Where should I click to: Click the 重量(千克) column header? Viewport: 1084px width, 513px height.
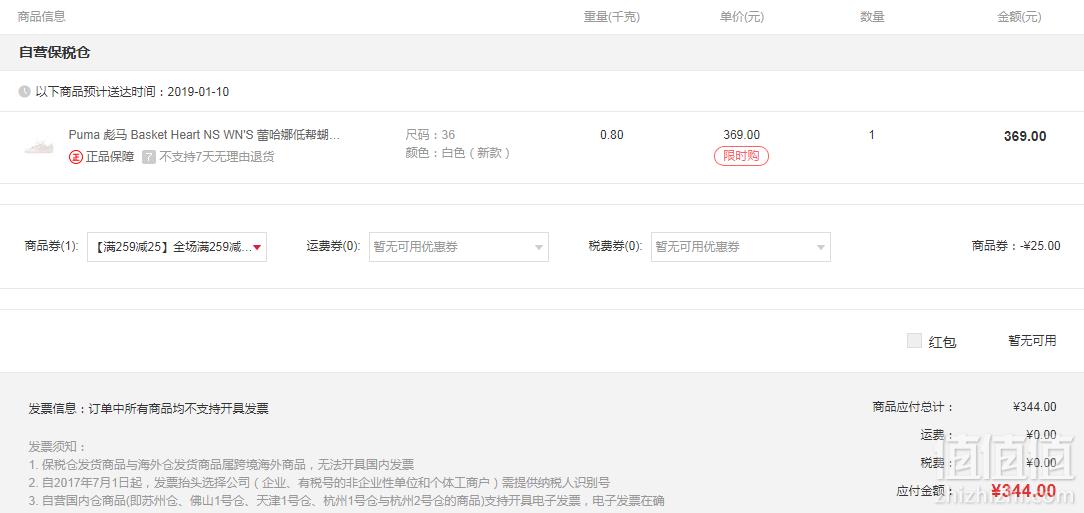(x=612, y=17)
